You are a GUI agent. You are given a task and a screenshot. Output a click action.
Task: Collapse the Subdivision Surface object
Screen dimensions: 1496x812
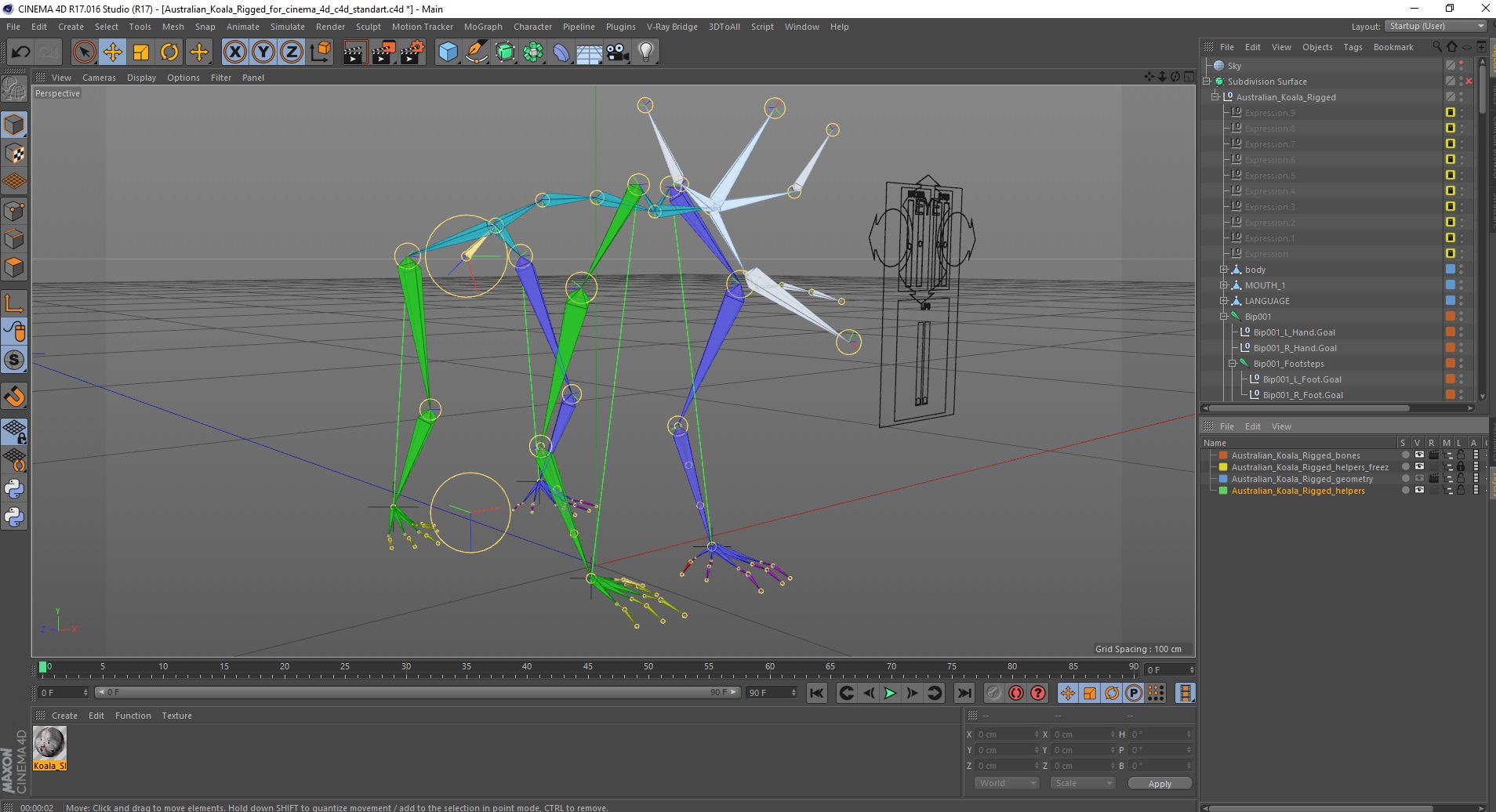click(x=1208, y=82)
